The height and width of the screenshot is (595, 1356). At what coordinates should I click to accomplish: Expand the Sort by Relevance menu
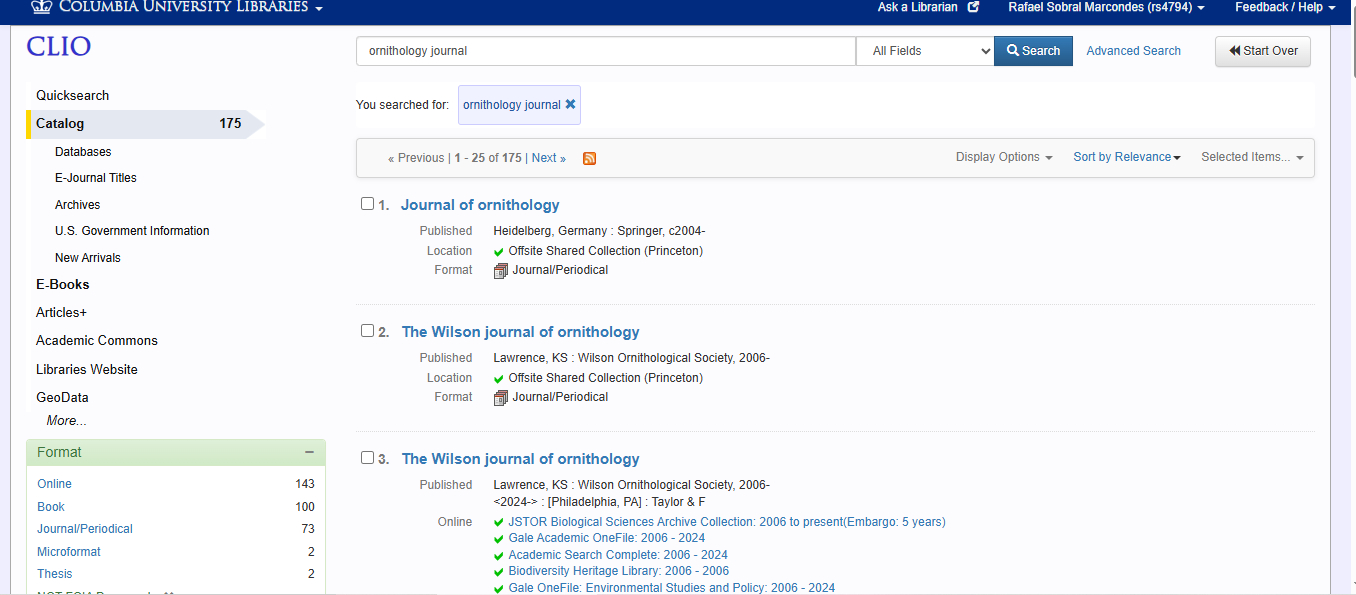point(1126,157)
